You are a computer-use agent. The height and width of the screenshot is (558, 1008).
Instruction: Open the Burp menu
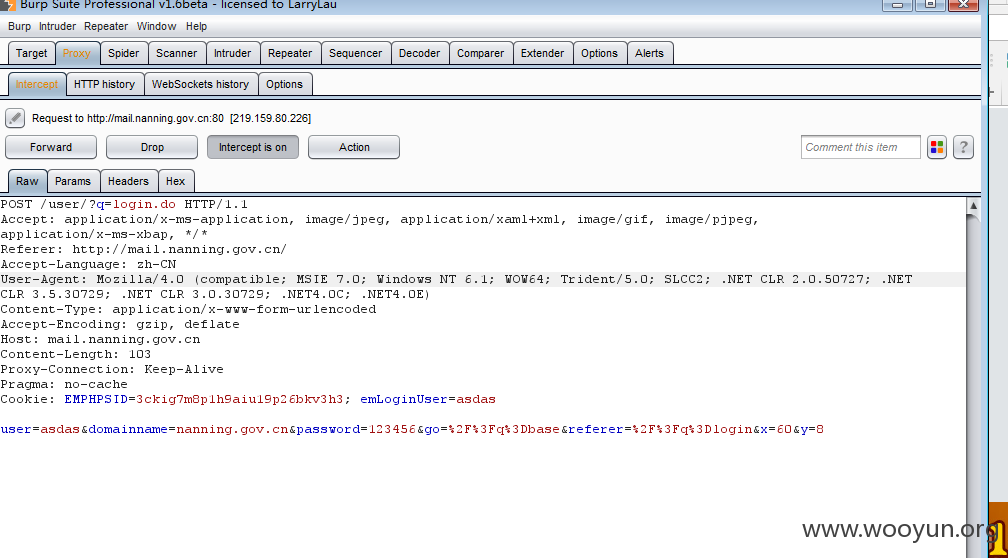point(19,26)
